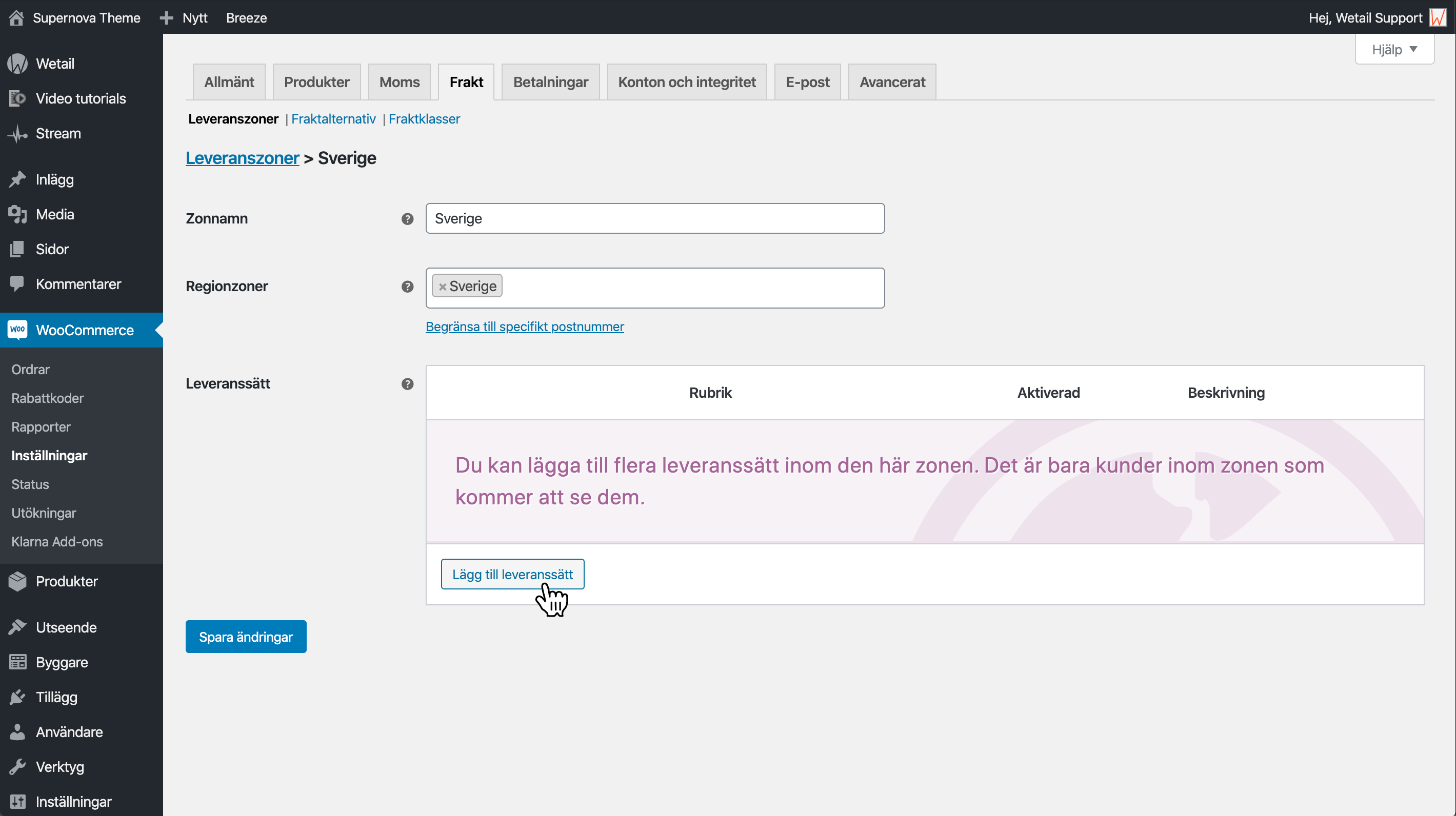Image resolution: width=1456 pixels, height=816 pixels.
Task: Open the Verktyg wrench icon menu
Action: tap(17, 766)
